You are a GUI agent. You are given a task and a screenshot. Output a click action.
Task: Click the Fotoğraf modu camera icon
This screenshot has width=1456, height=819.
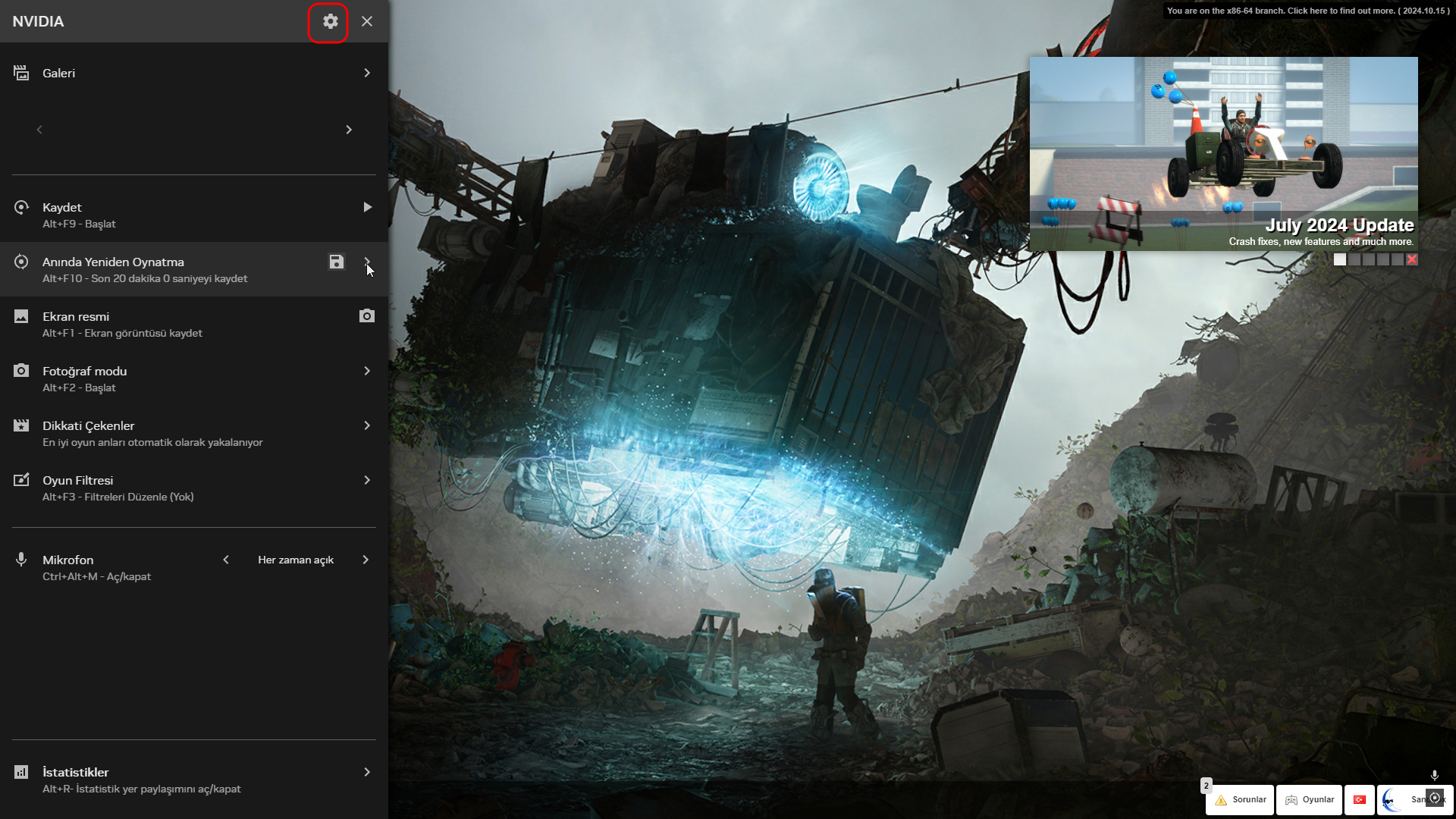pos(21,371)
